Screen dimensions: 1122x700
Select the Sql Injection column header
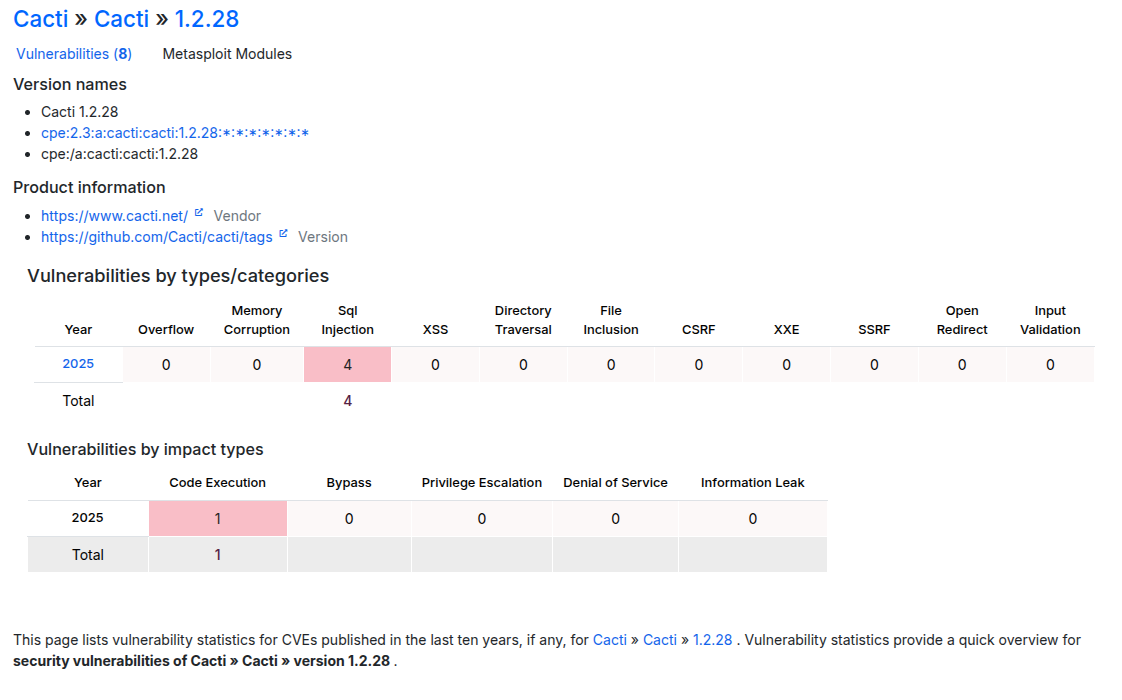348,320
